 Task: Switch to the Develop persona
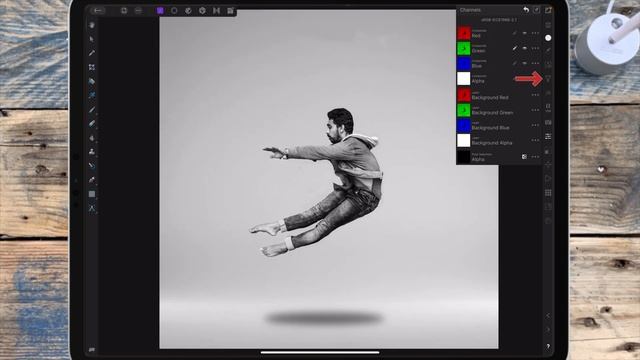(x=202, y=11)
